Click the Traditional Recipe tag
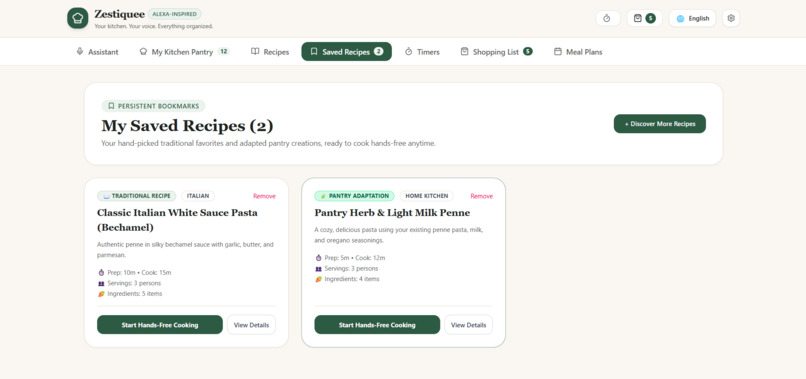Screen dimensions: 806x379 tap(137, 196)
